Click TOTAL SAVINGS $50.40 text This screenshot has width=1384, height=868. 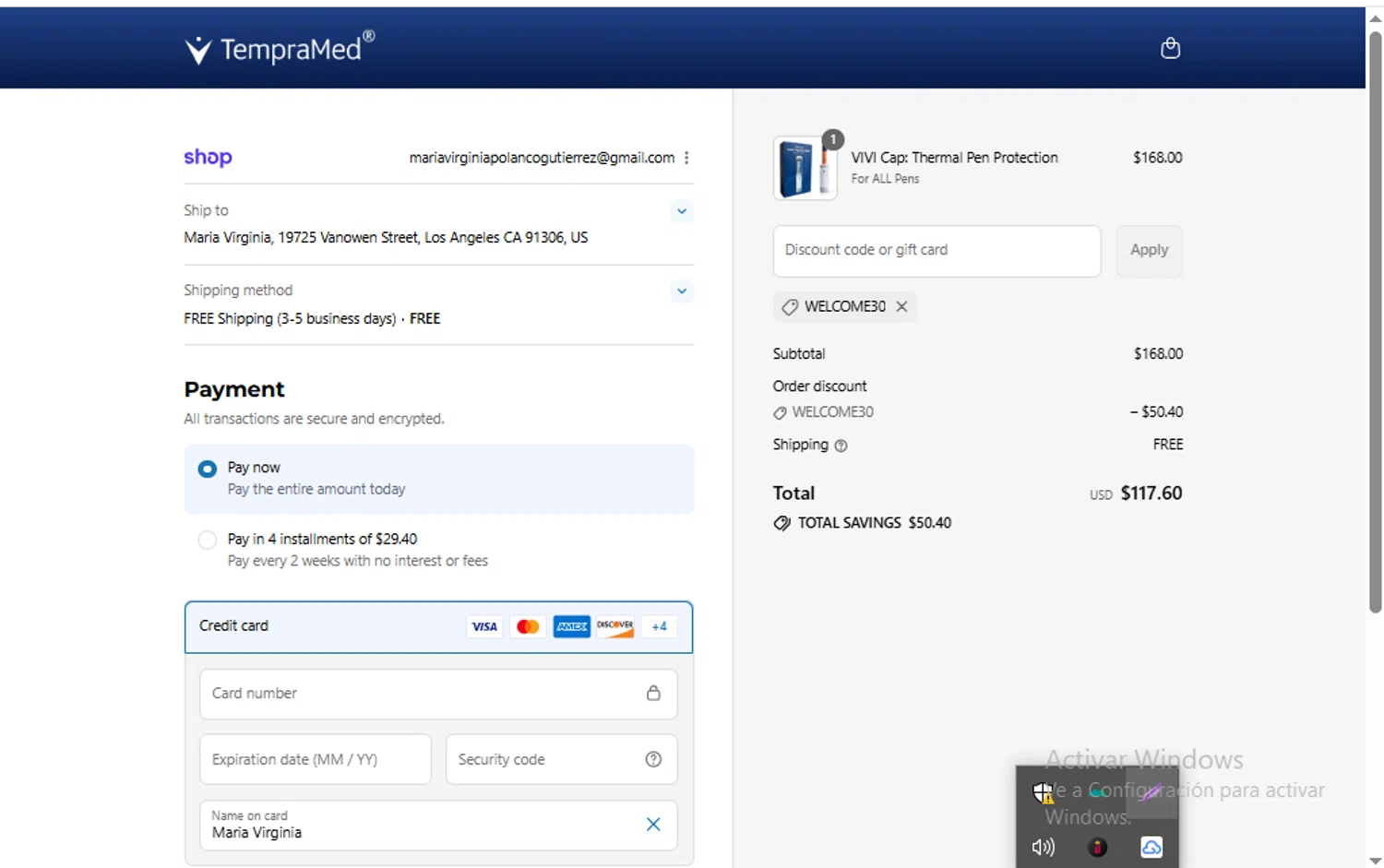(x=875, y=523)
